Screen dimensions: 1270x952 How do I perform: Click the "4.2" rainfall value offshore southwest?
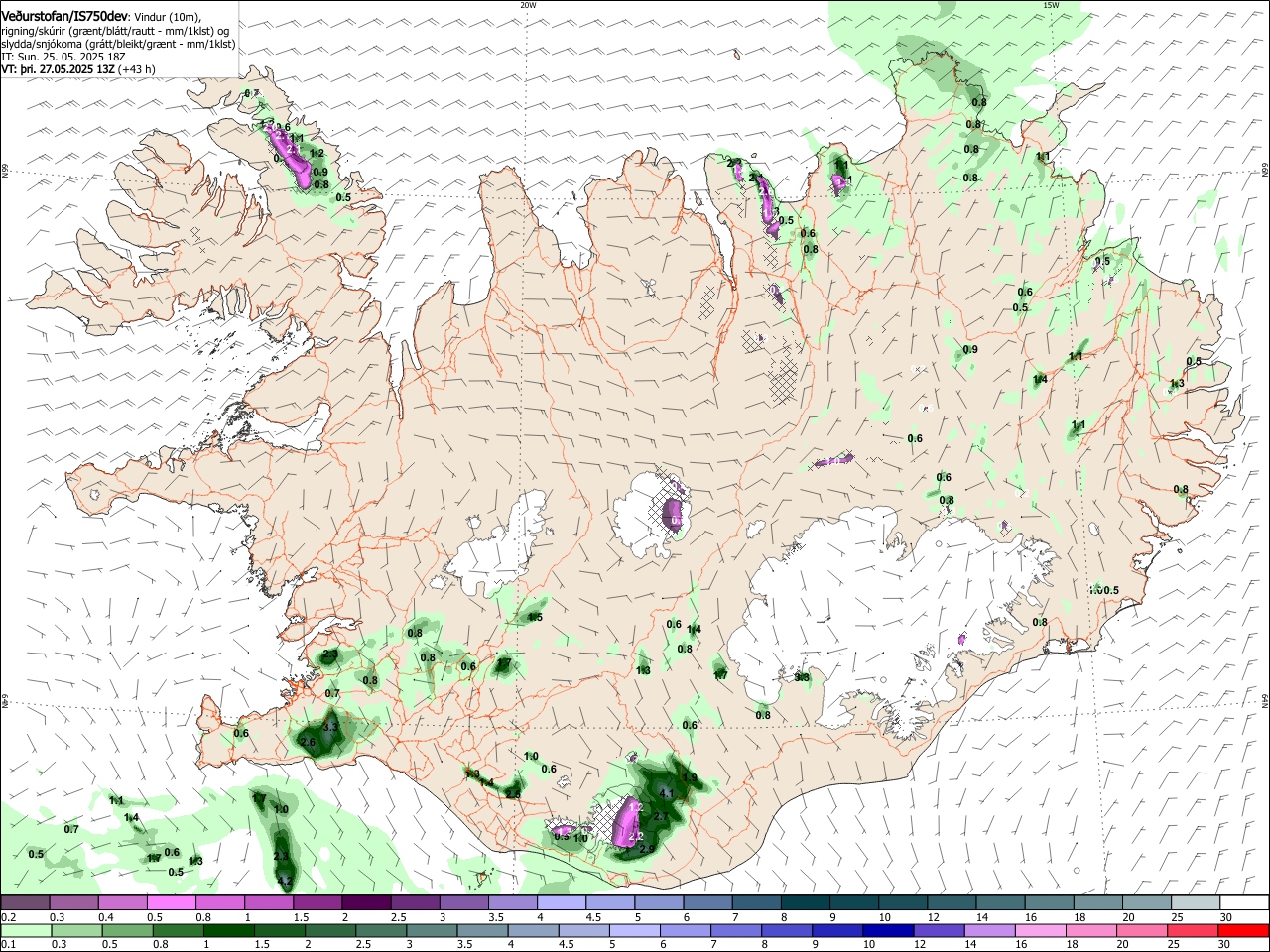[285, 880]
